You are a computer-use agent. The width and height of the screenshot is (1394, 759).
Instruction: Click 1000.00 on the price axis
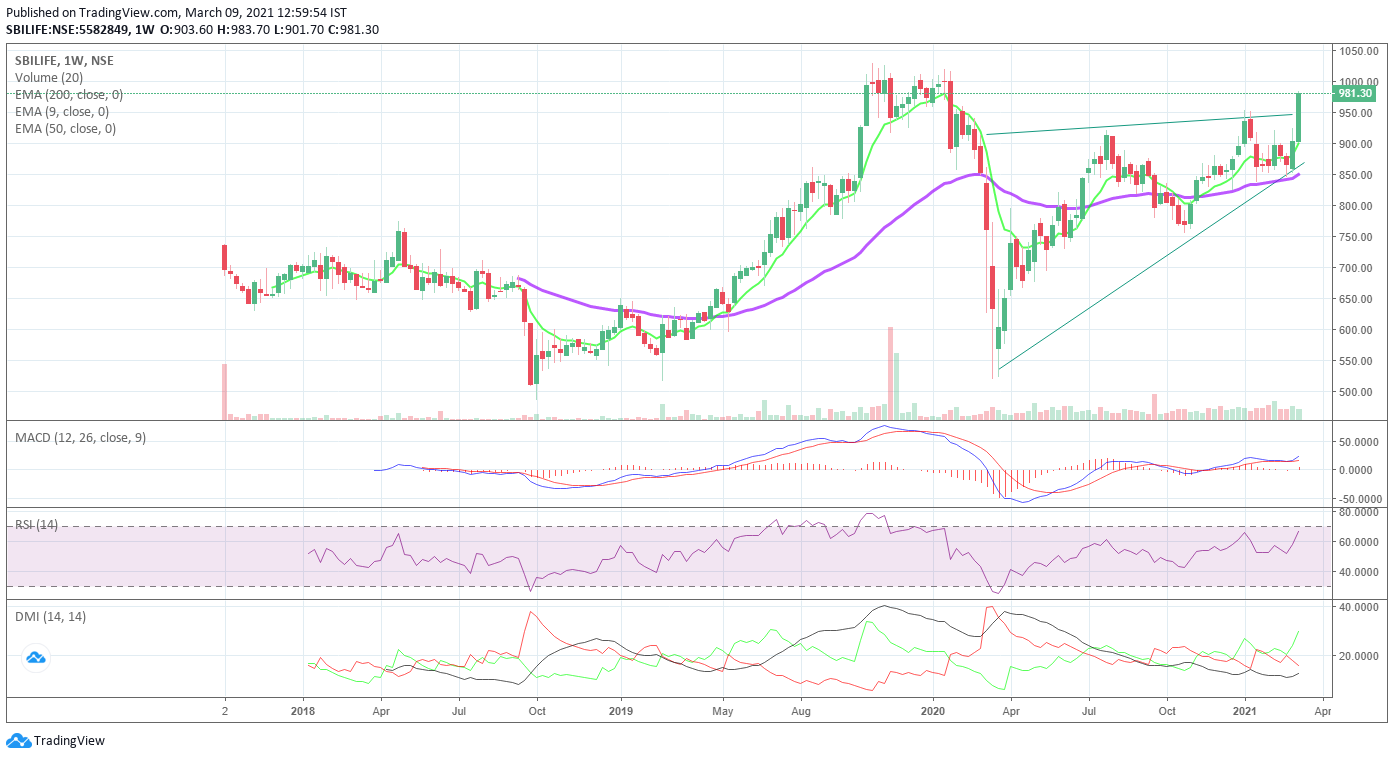point(1357,82)
